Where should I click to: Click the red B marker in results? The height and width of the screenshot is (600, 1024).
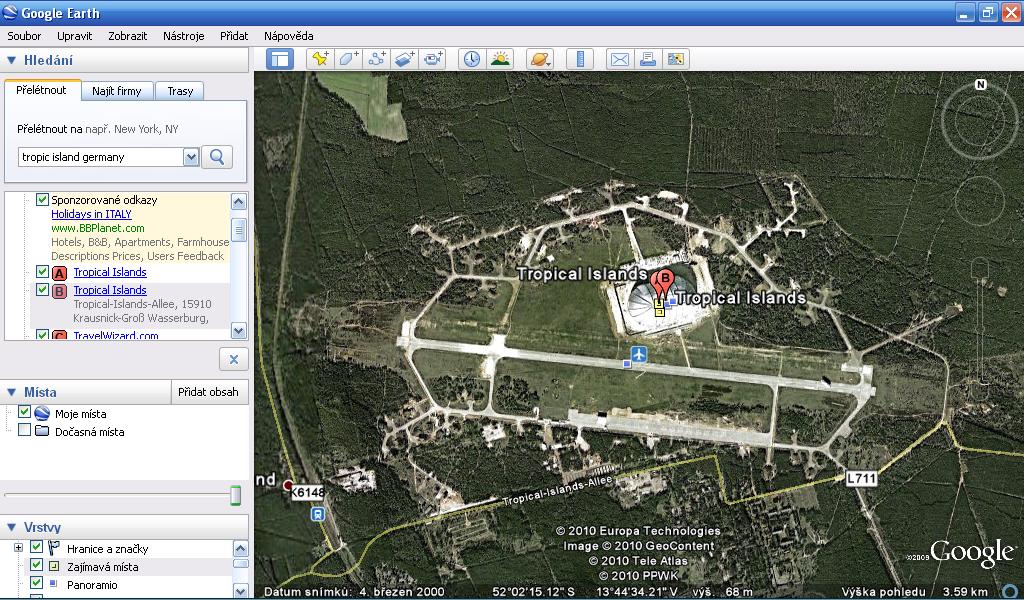(59, 291)
